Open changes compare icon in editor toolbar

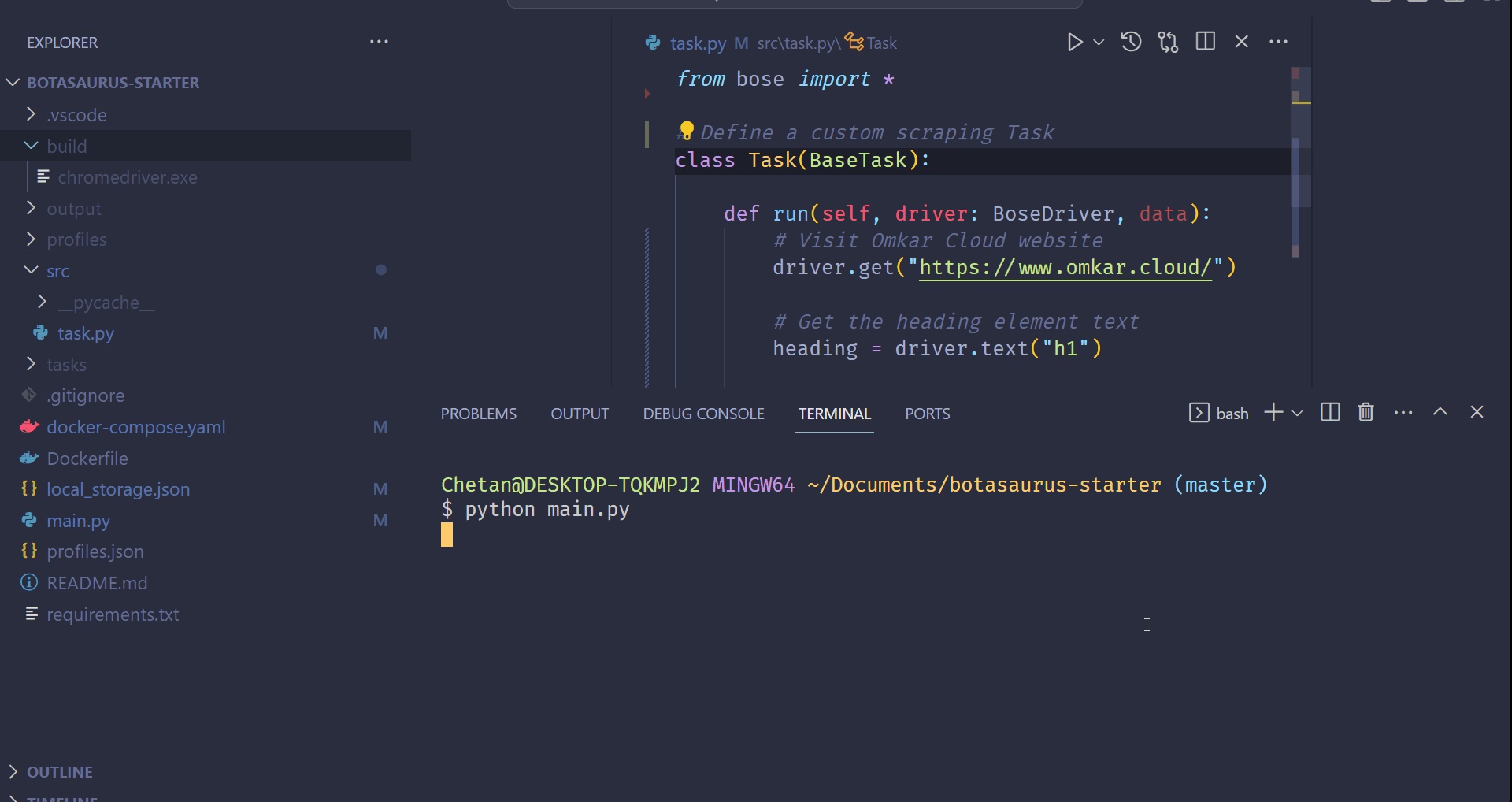(1168, 42)
